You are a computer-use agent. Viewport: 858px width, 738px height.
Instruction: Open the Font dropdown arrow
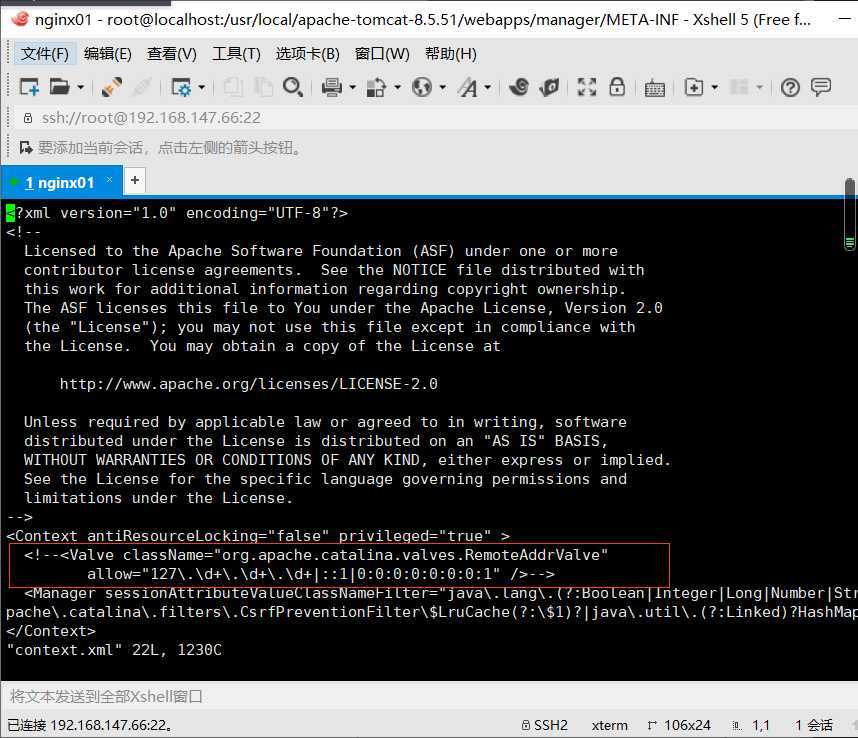coord(487,87)
